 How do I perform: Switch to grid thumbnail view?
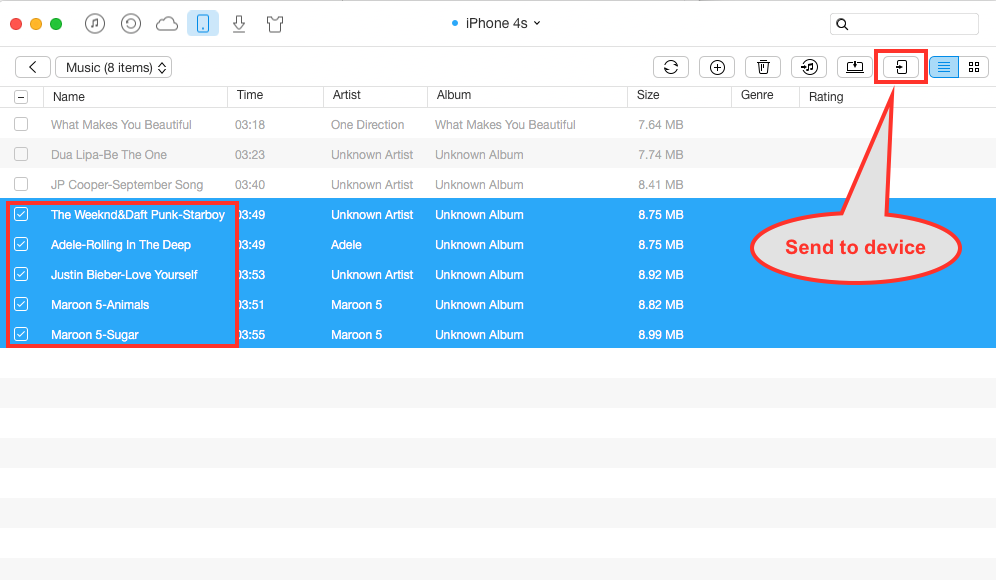(974, 67)
